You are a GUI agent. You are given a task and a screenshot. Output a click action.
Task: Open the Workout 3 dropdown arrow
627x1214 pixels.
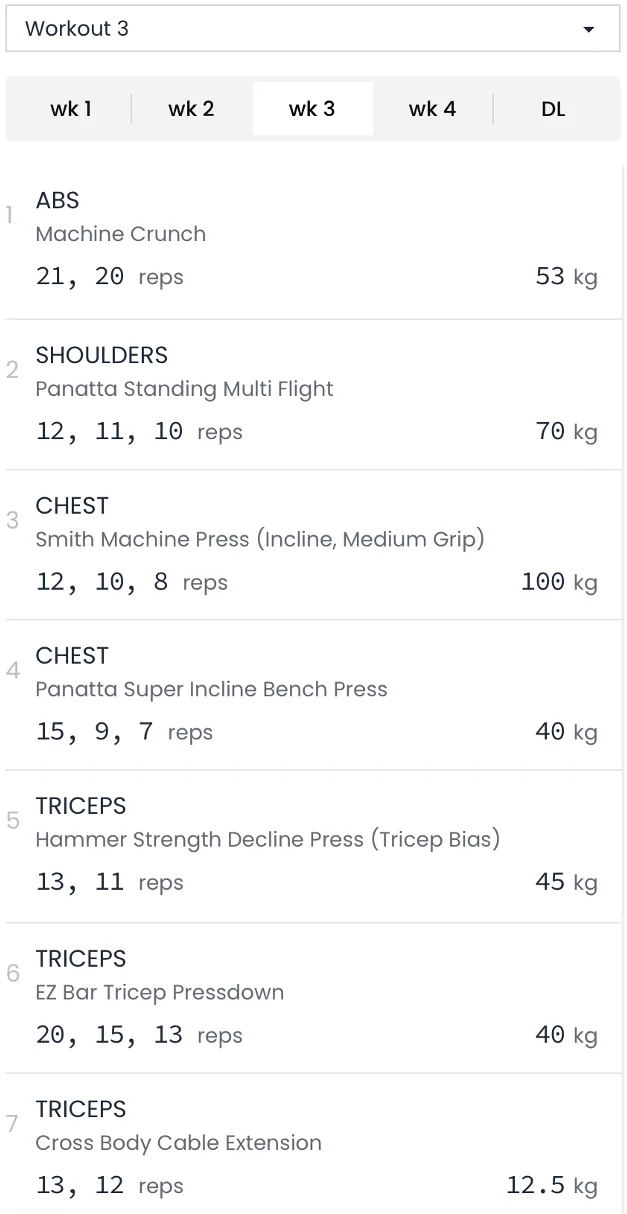coord(588,29)
